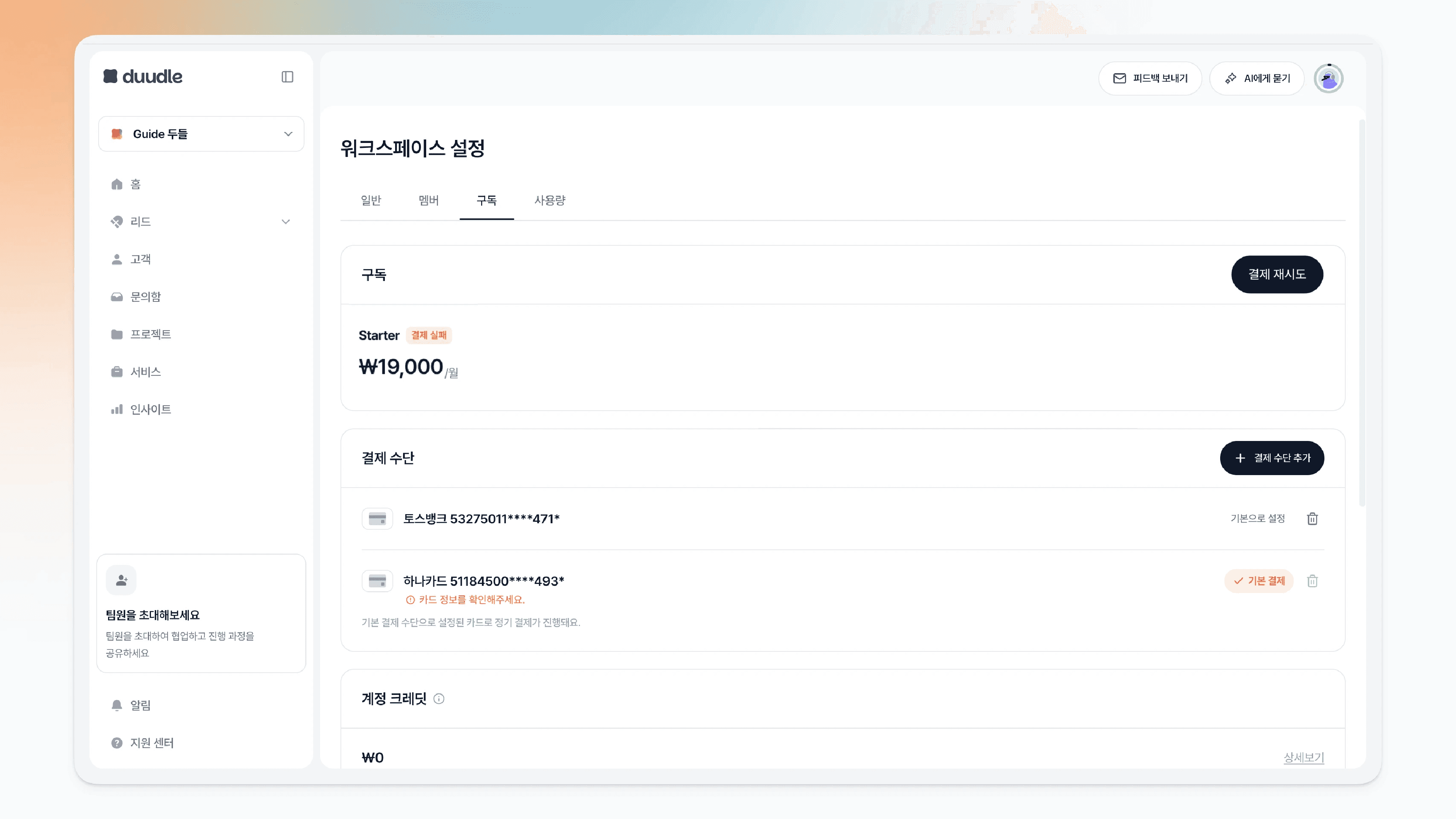The image size is (1456, 819).
Task: Click the page vertical scrollbar
Action: (1362, 312)
